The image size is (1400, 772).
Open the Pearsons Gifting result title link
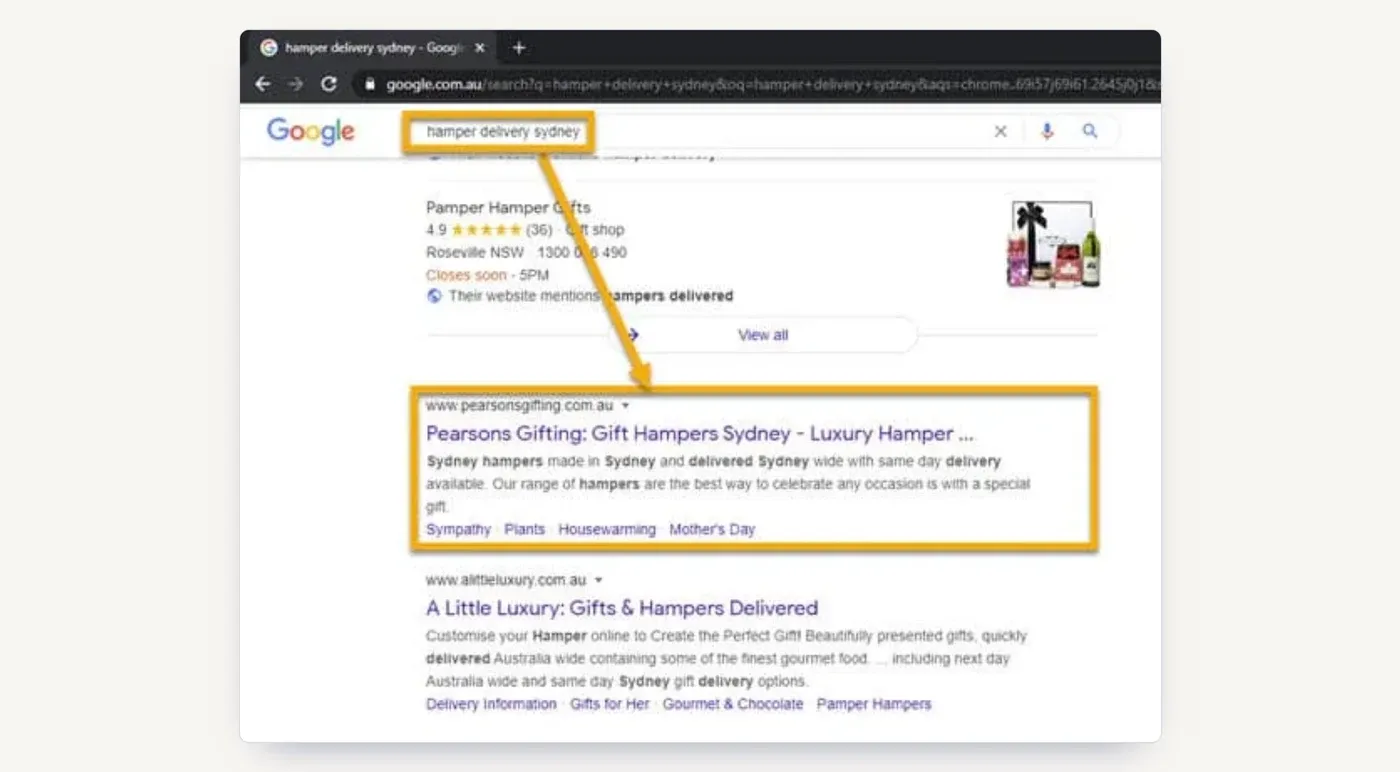coord(699,434)
